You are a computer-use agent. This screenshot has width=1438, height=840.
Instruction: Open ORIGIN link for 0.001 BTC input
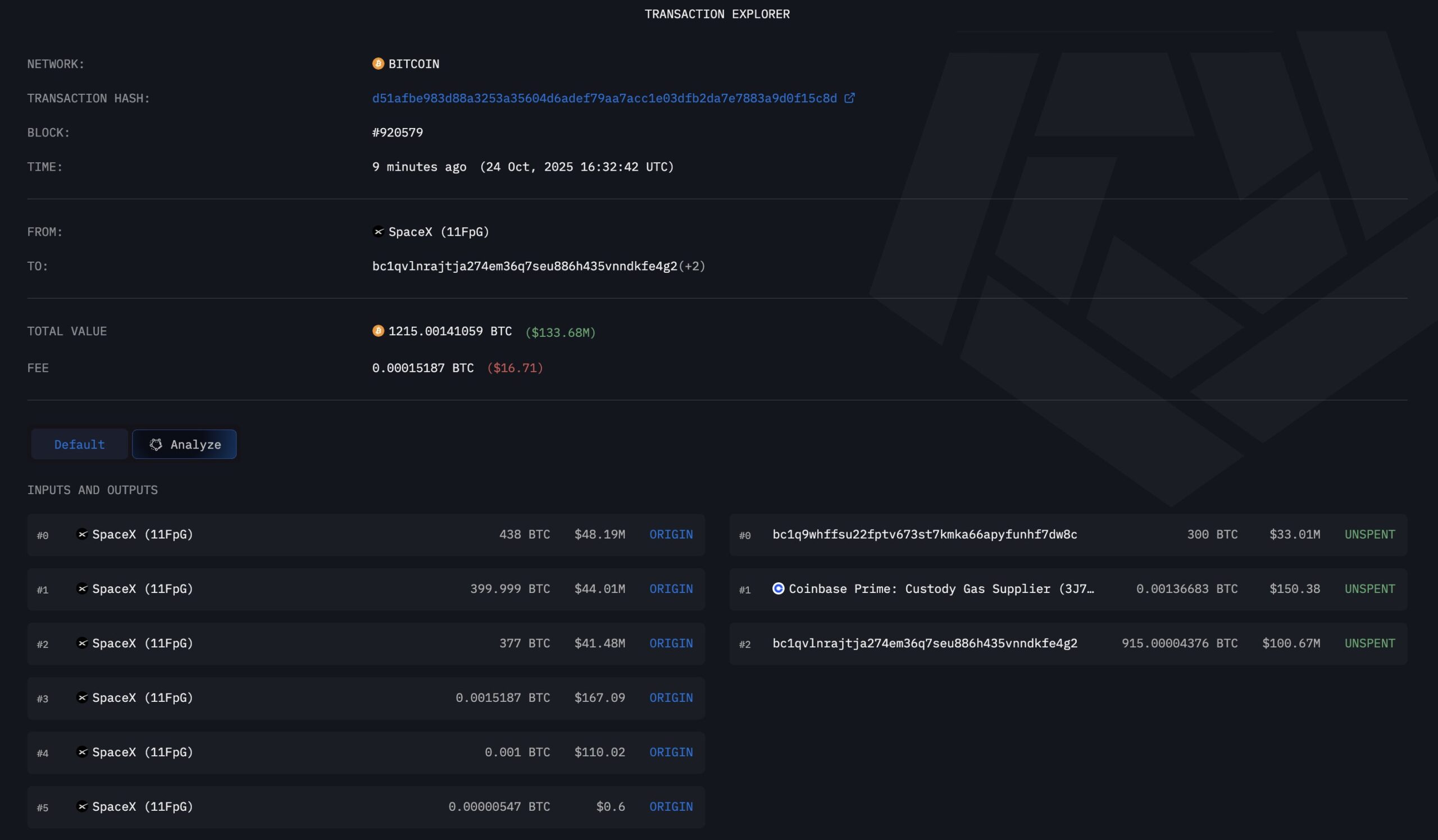tap(671, 752)
